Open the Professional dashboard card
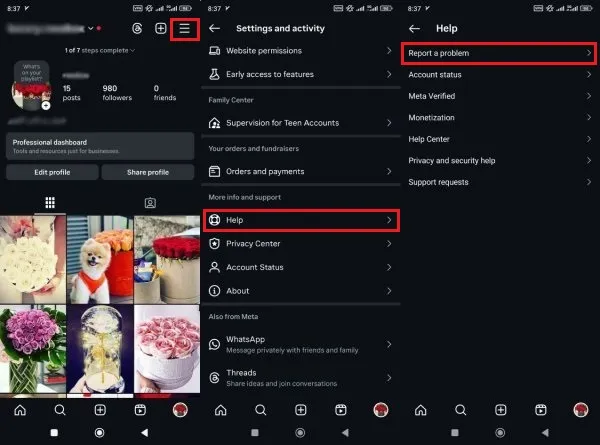The image size is (600, 445). click(x=100, y=146)
